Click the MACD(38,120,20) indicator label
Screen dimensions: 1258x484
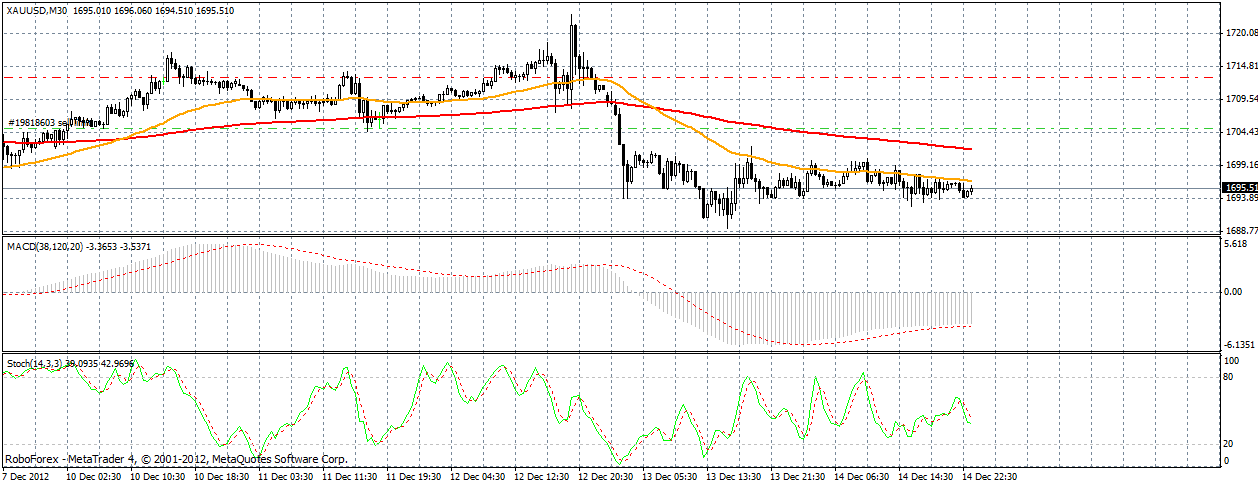[x=43, y=246]
